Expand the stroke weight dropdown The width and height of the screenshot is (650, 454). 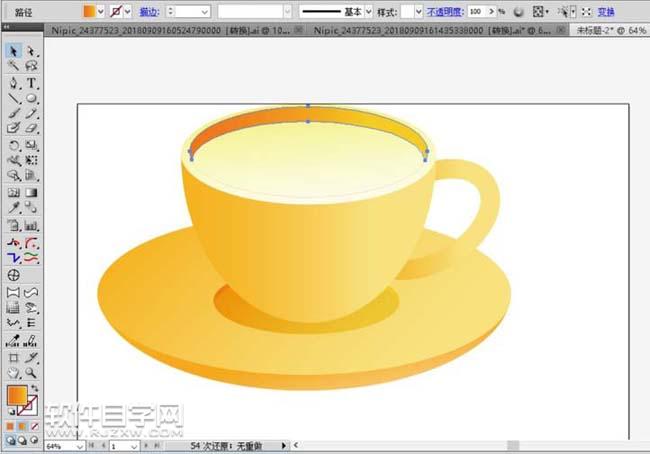204,11
